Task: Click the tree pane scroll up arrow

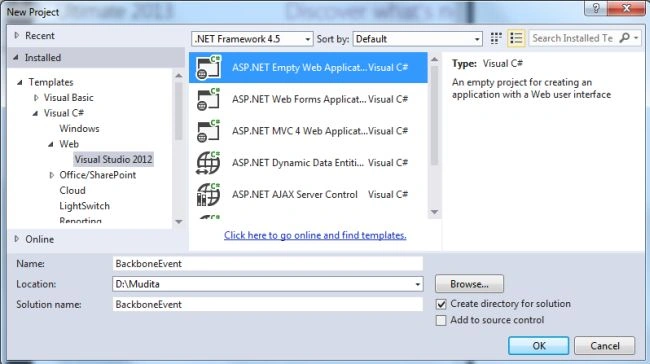Action: click(179, 76)
